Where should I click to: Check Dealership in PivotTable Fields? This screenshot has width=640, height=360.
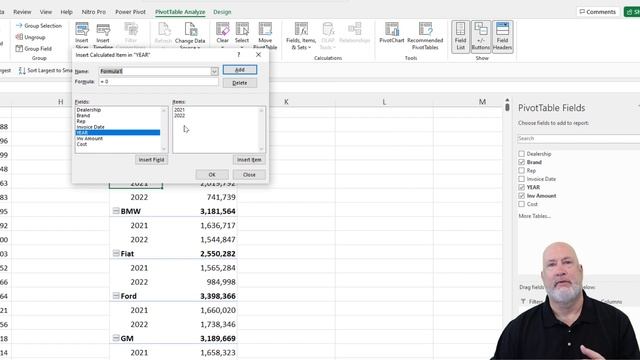(522, 154)
